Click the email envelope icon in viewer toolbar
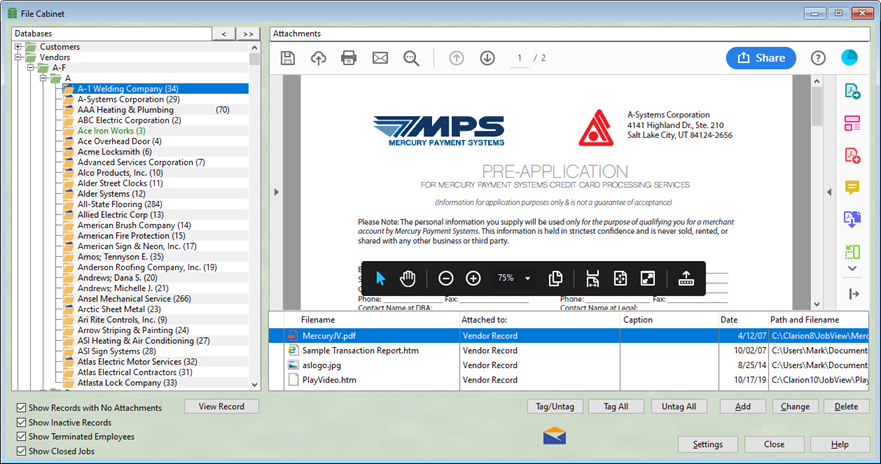The width and height of the screenshot is (881, 464). click(x=380, y=58)
